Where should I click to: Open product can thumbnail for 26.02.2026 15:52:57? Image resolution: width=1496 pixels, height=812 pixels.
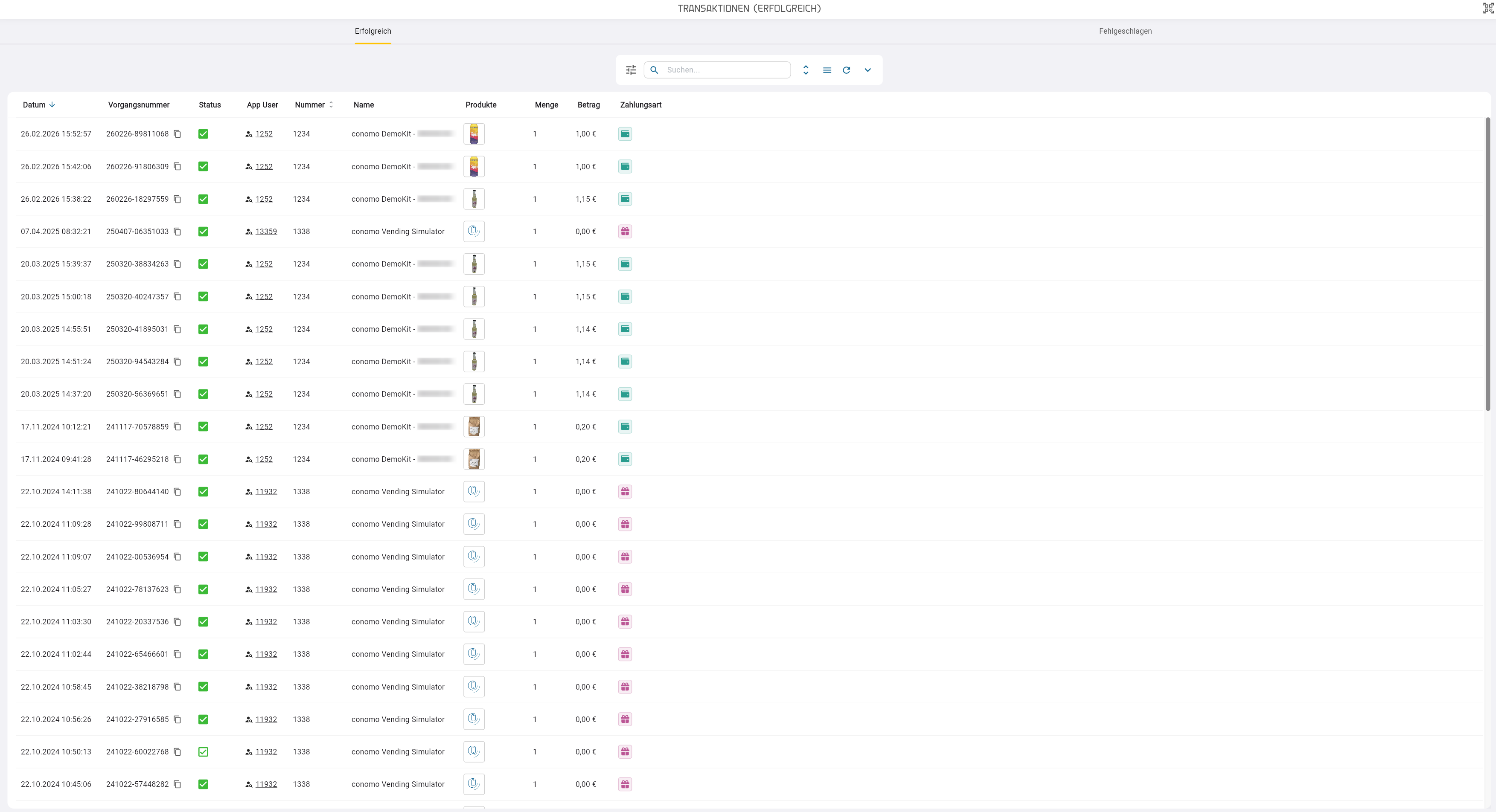click(x=474, y=134)
